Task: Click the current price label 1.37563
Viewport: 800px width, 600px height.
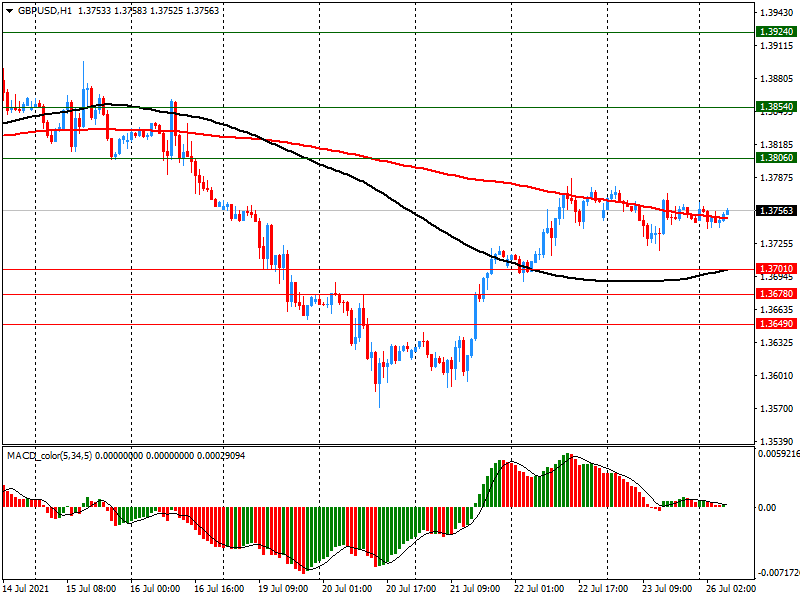Action: [x=776, y=211]
